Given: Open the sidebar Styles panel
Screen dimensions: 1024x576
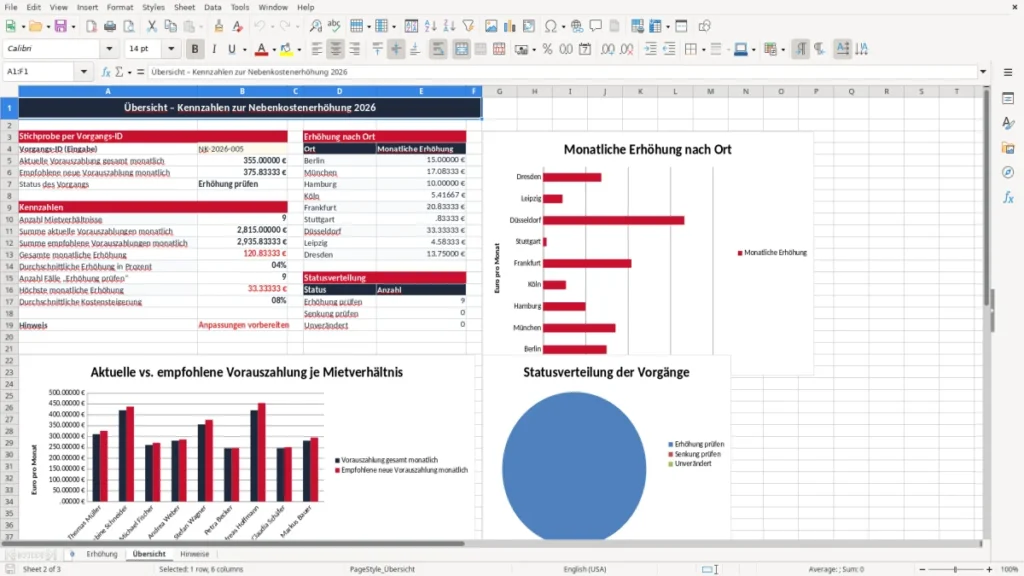Looking at the screenshot, I should (x=1008, y=123).
